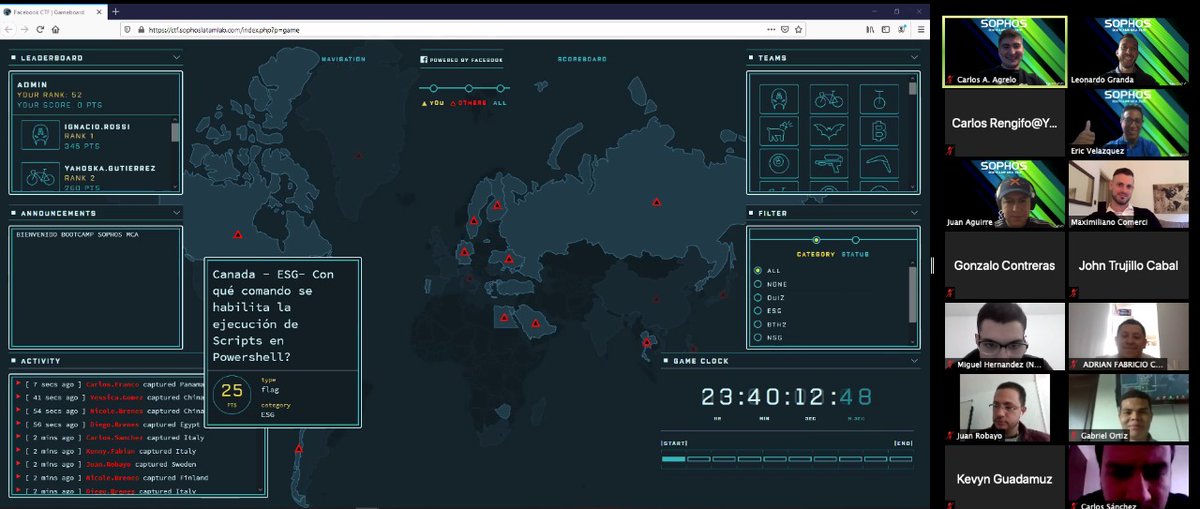Click the Powered by Facebook logo
The image size is (1200, 509).
tap(463, 60)
